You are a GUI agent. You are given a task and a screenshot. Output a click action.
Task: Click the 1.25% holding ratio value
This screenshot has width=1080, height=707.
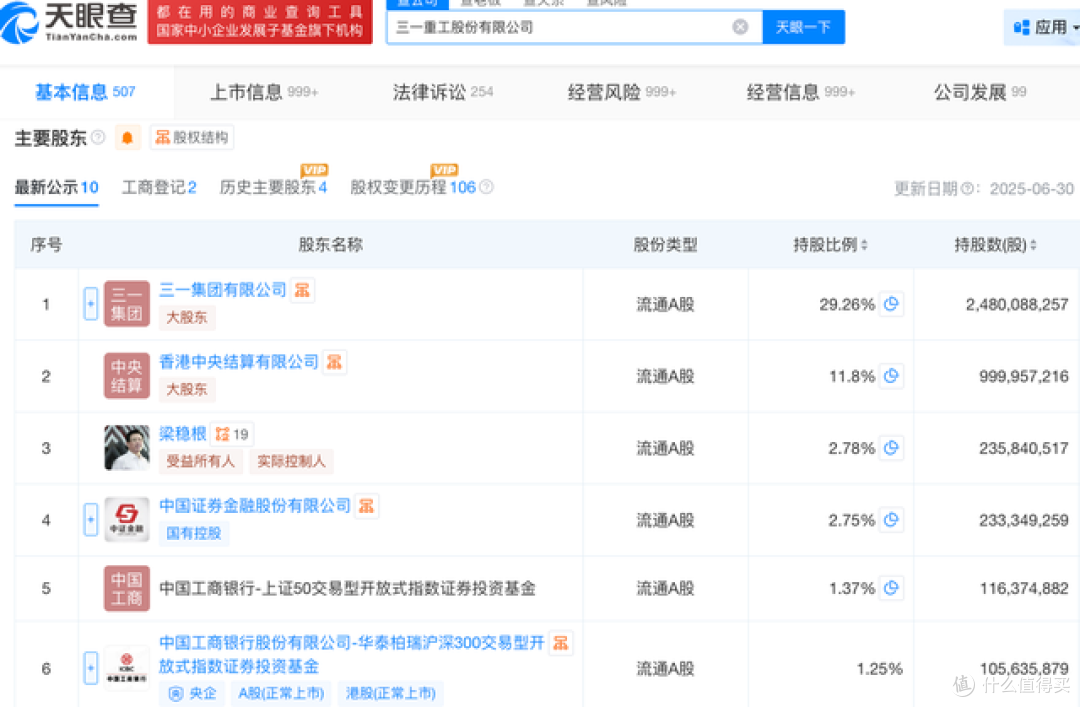point(879,668)
